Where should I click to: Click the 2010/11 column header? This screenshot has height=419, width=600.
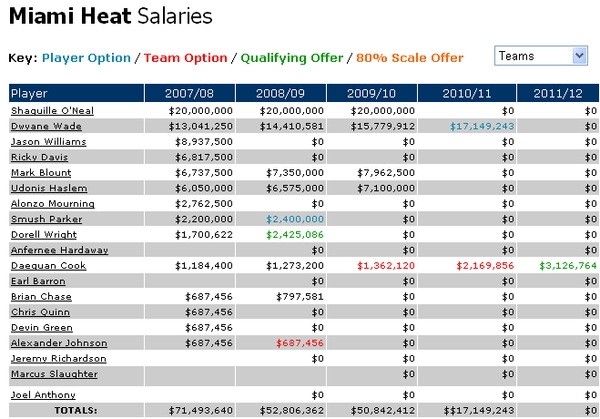(467, 93)
